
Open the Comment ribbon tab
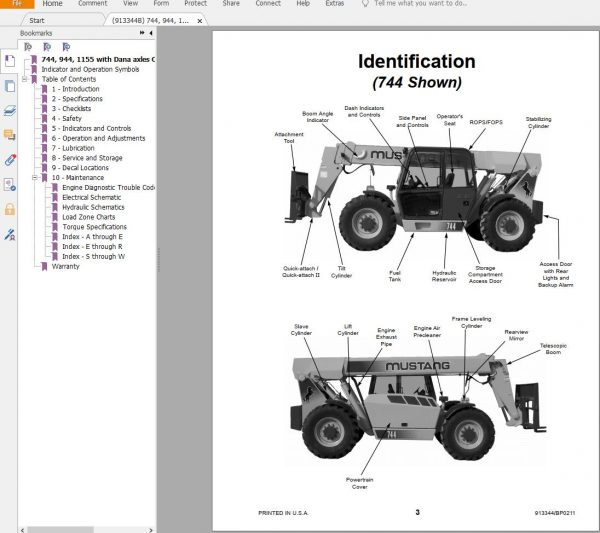93,3
